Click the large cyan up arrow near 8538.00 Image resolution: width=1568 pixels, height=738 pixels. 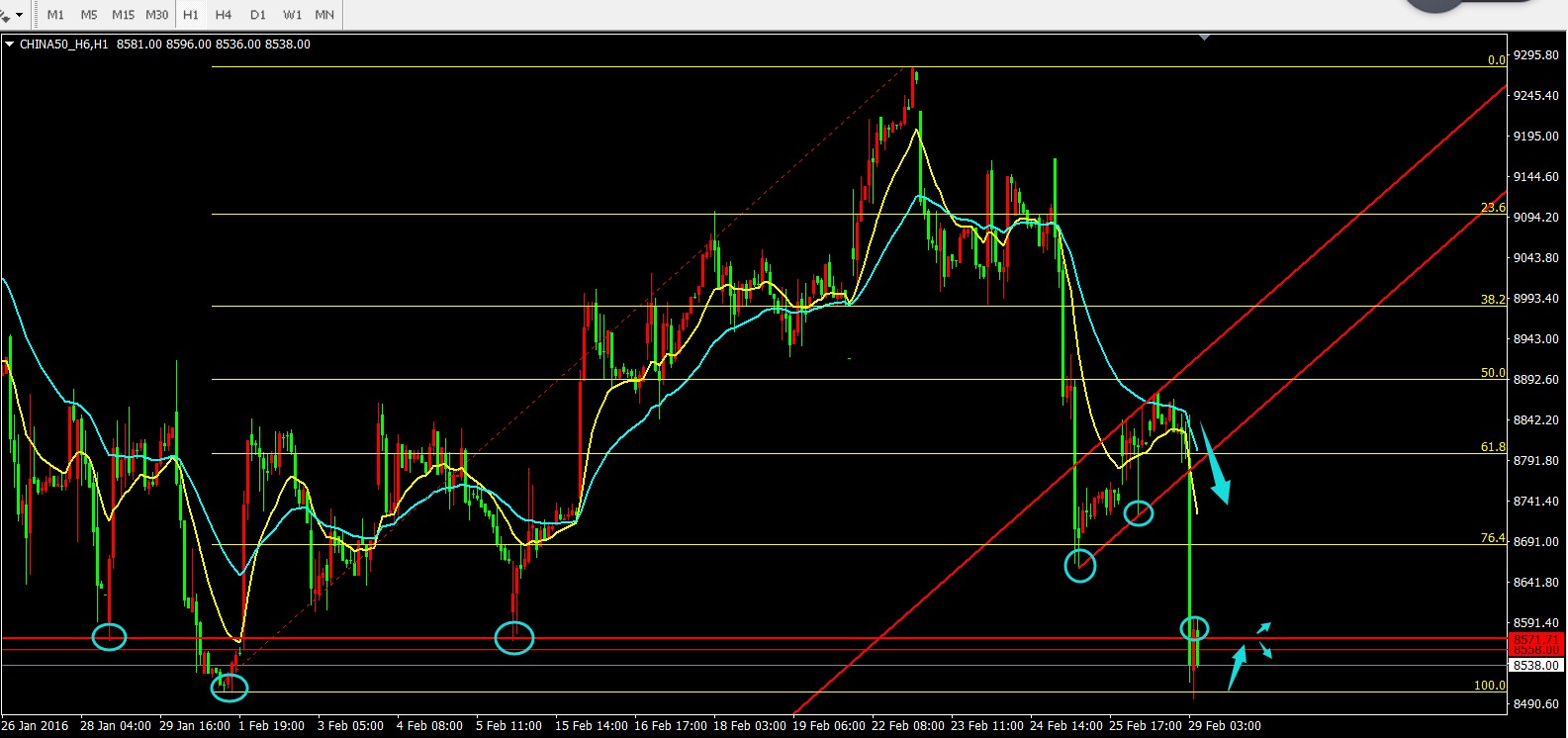1236,668
